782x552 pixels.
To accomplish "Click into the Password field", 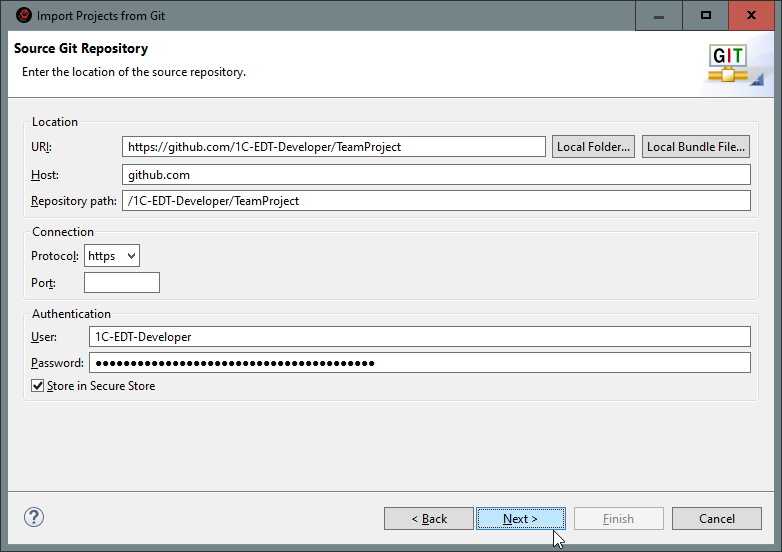I will (x=419, y=362).
